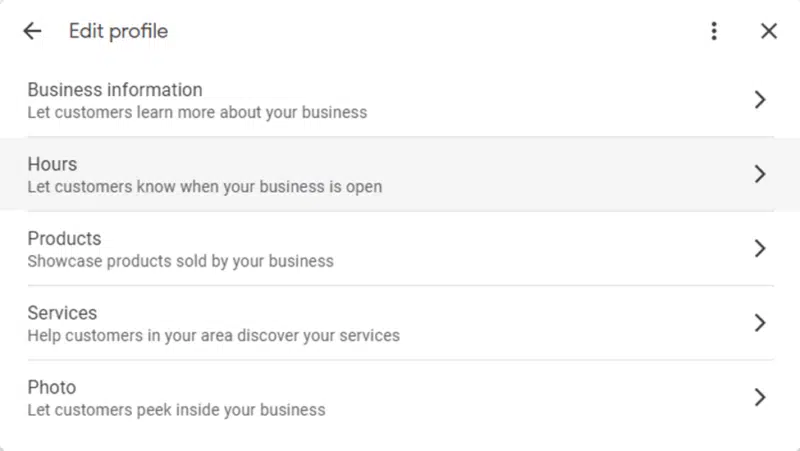This screenshot has height=451, width=800.
Task: Open the Services heading
Action: coord(61,313)
